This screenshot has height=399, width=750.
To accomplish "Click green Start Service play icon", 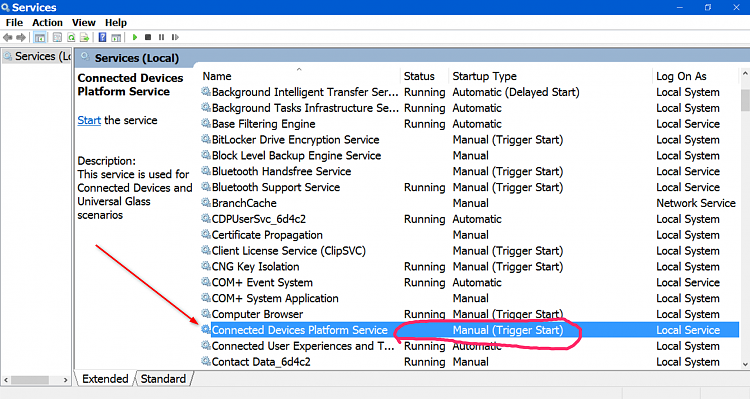I will pos(135,37).
